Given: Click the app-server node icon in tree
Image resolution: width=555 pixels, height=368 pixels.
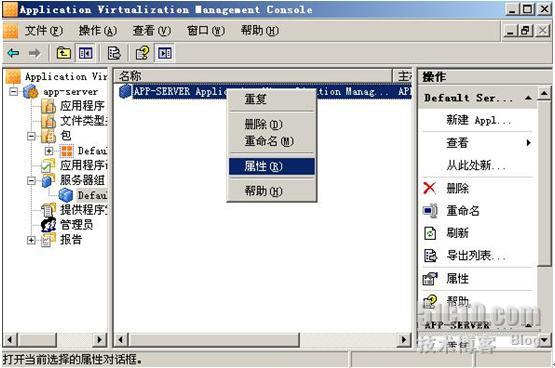Looking at the screenshot, I should coord(31,91).
